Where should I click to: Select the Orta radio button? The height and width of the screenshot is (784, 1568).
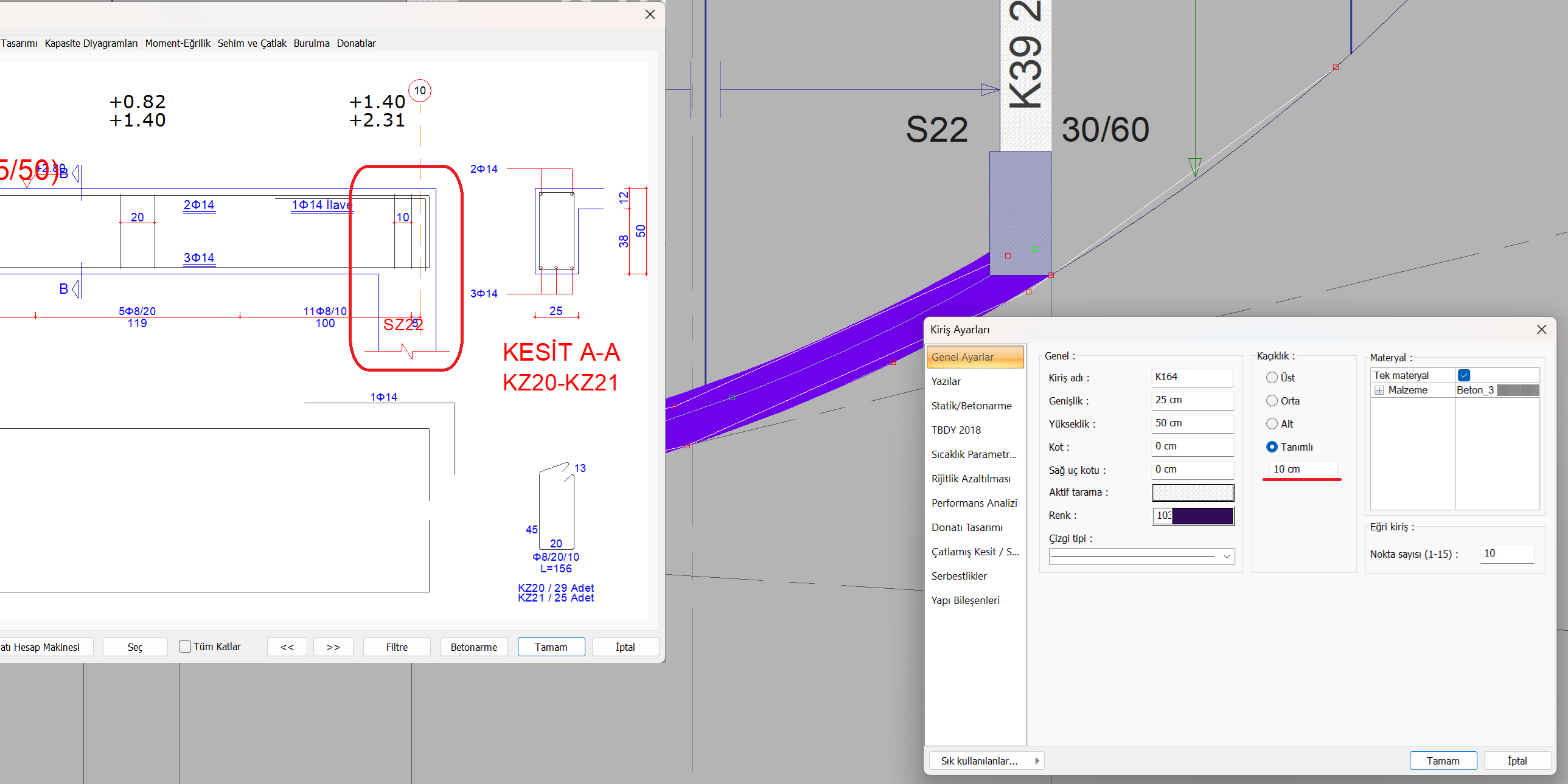pyautogui.click(x=1272, y=401)
